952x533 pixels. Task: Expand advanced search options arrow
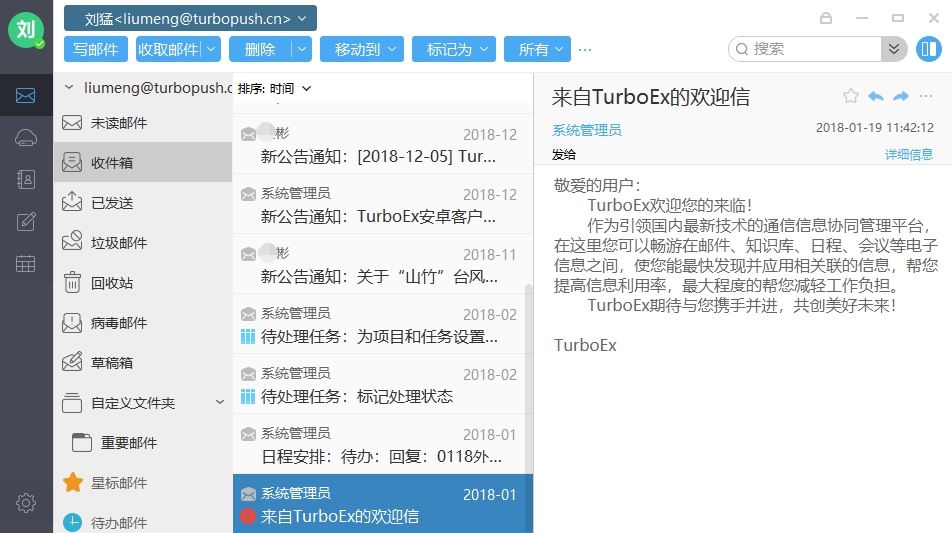click(x=894, y=49)
